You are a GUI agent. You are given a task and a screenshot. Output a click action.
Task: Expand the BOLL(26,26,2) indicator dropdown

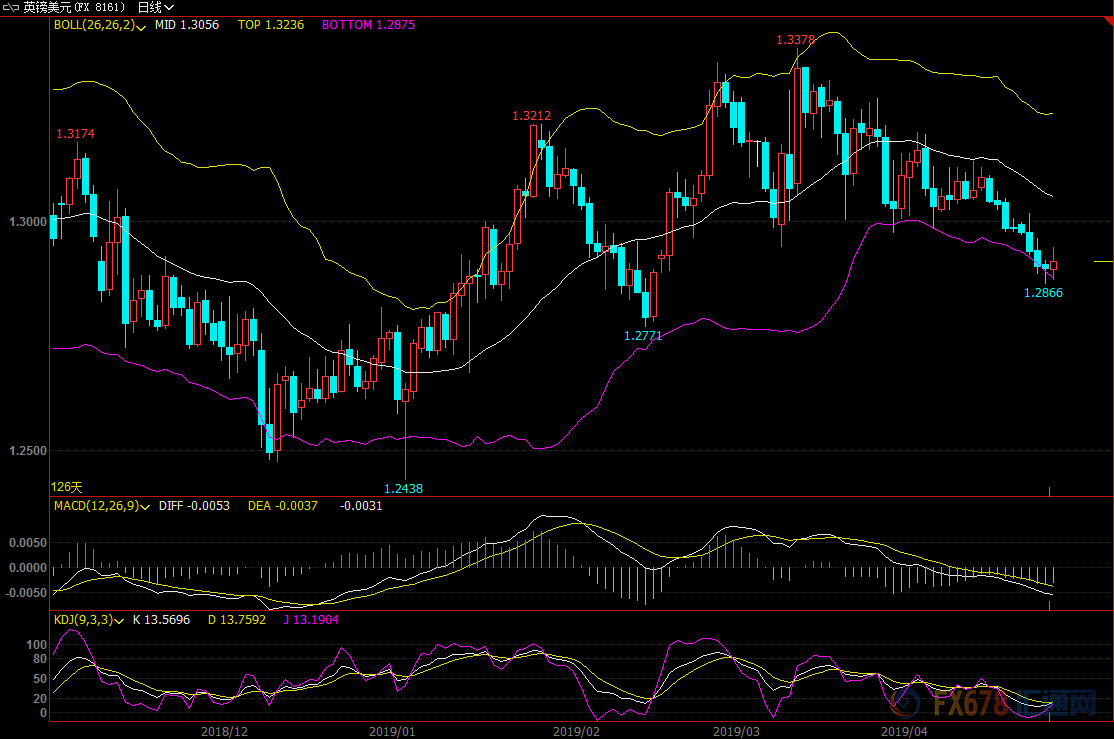pyautogui.click(x=141, y=28)
